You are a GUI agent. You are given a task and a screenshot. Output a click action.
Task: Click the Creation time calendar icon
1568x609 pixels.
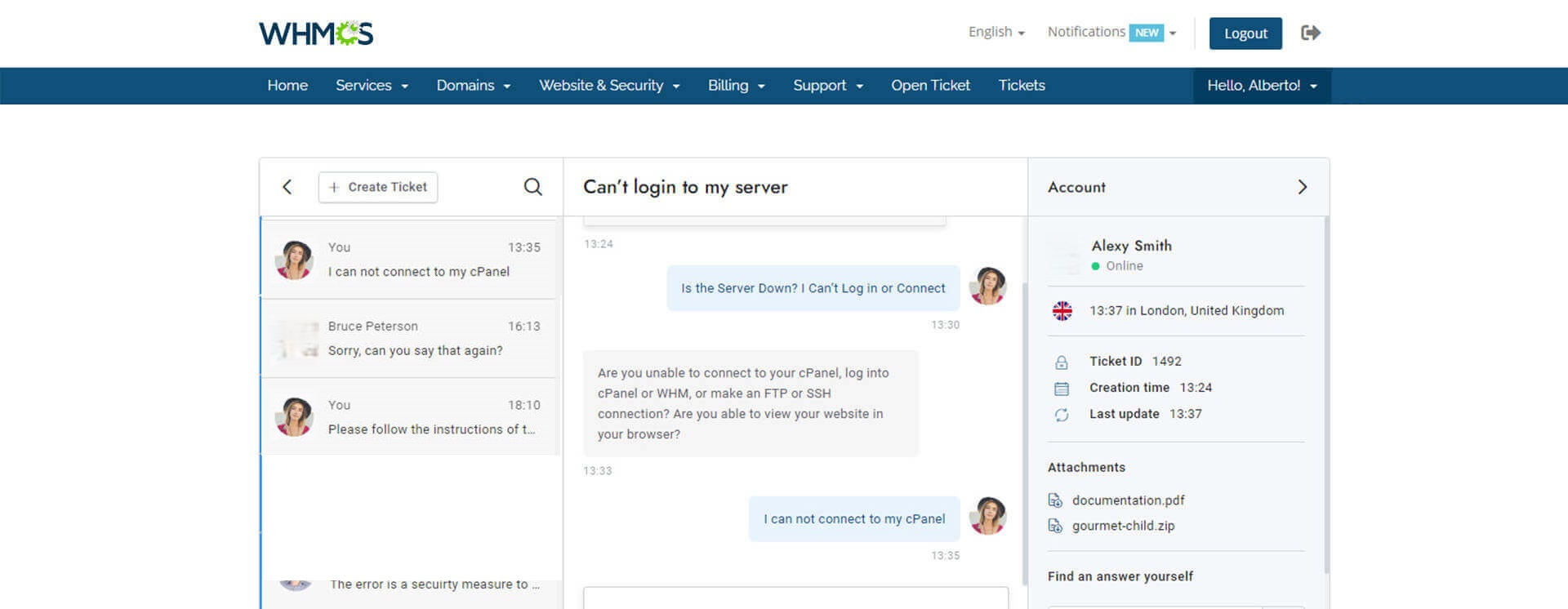click(1062, 389)
